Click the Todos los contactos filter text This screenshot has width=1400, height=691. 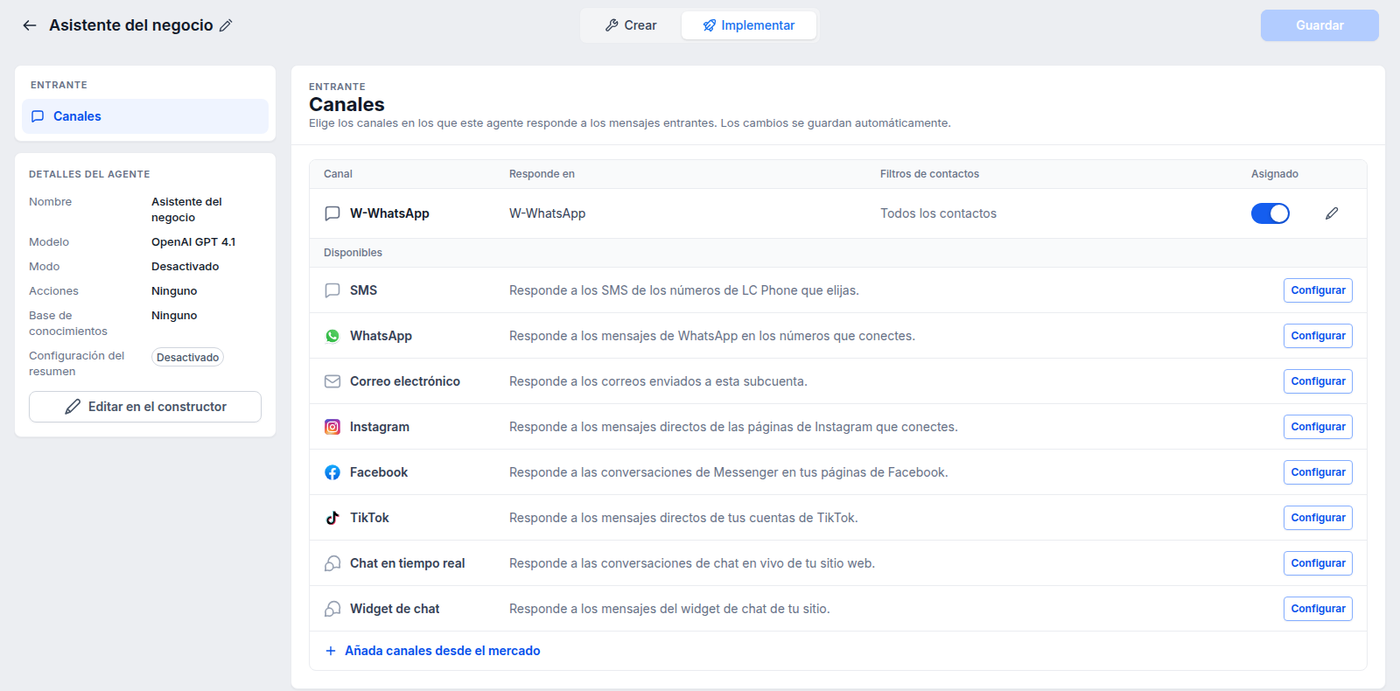[938, 213]
